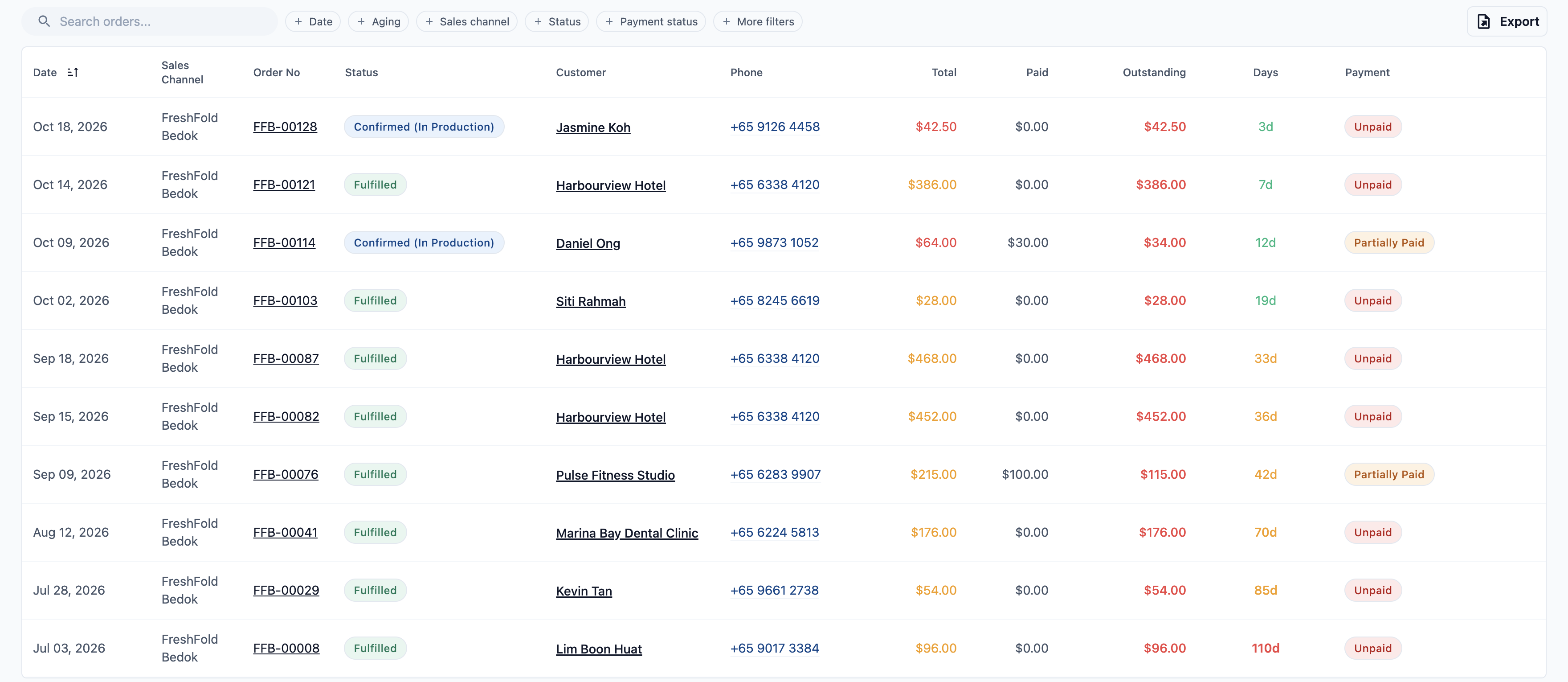Open order FFB-00087

point(286,358)
